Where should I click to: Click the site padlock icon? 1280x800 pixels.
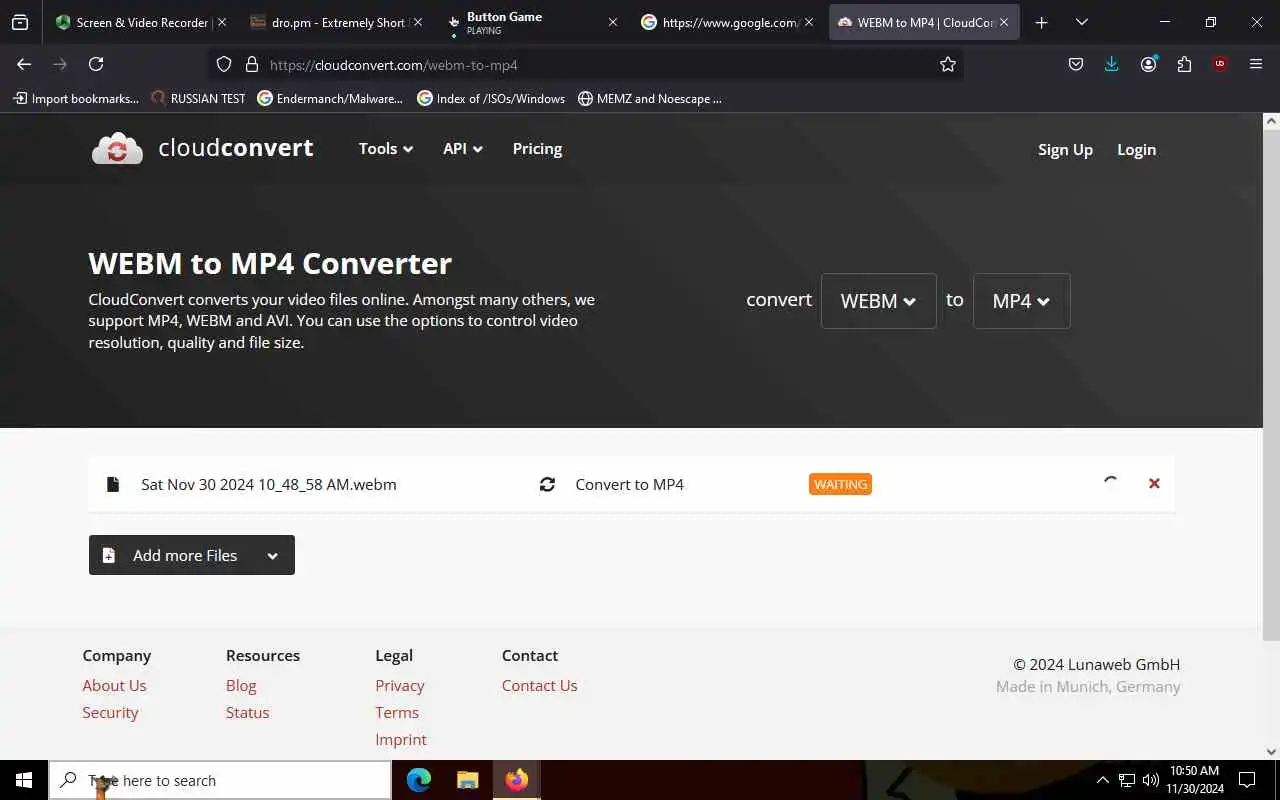click(x=251, y=64)
